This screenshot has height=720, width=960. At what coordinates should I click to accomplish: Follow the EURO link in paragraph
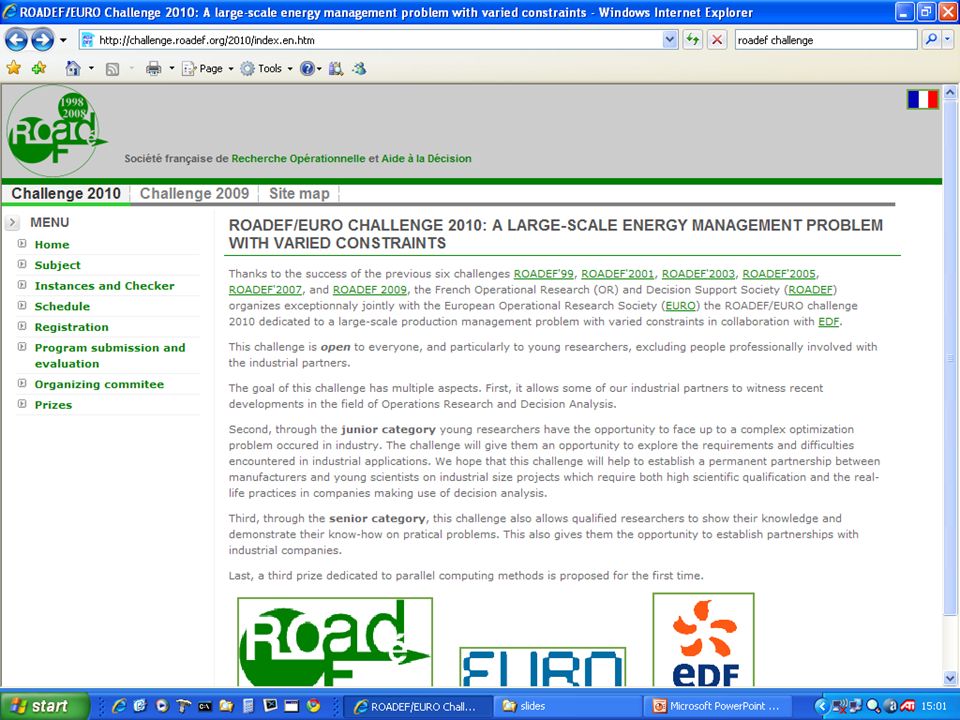tap(680, 306)
